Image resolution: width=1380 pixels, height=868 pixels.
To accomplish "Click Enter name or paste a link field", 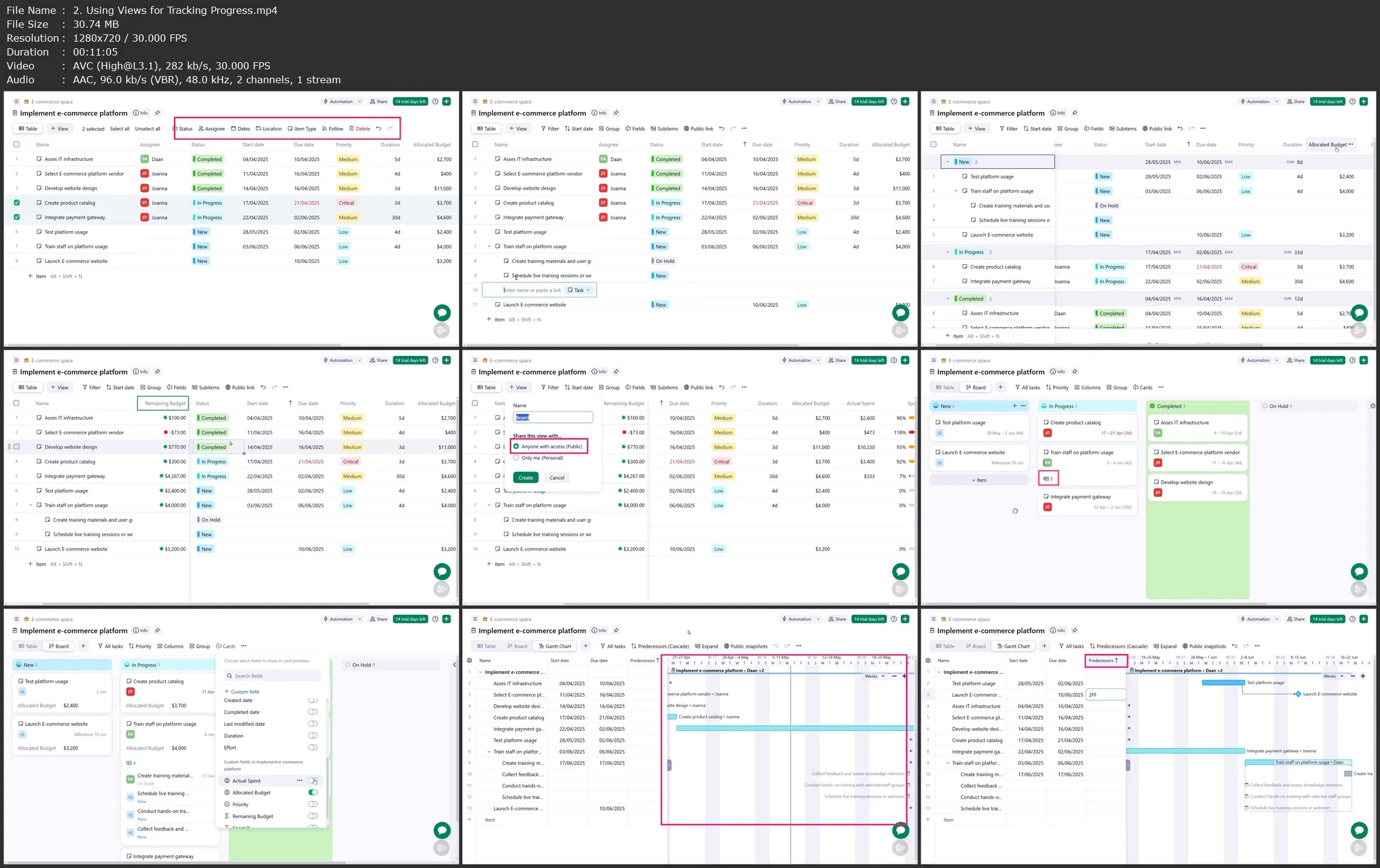I will (533, 290).
